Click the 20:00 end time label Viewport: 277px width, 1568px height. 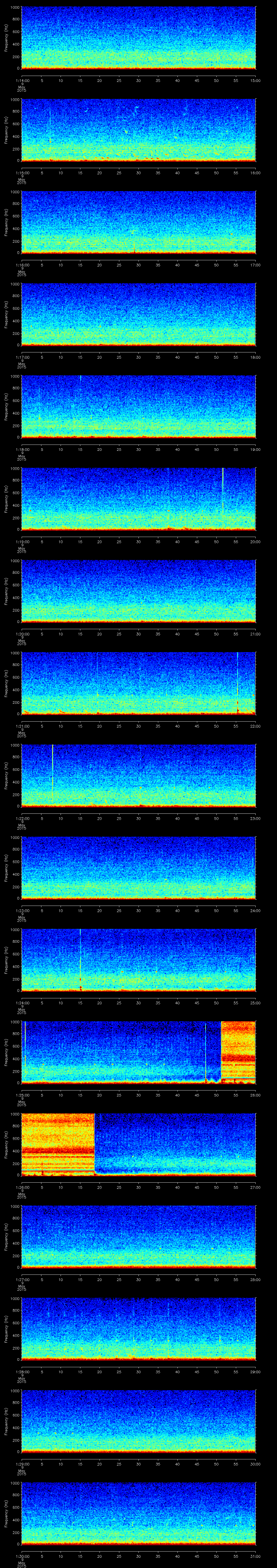tap(256, 542)
